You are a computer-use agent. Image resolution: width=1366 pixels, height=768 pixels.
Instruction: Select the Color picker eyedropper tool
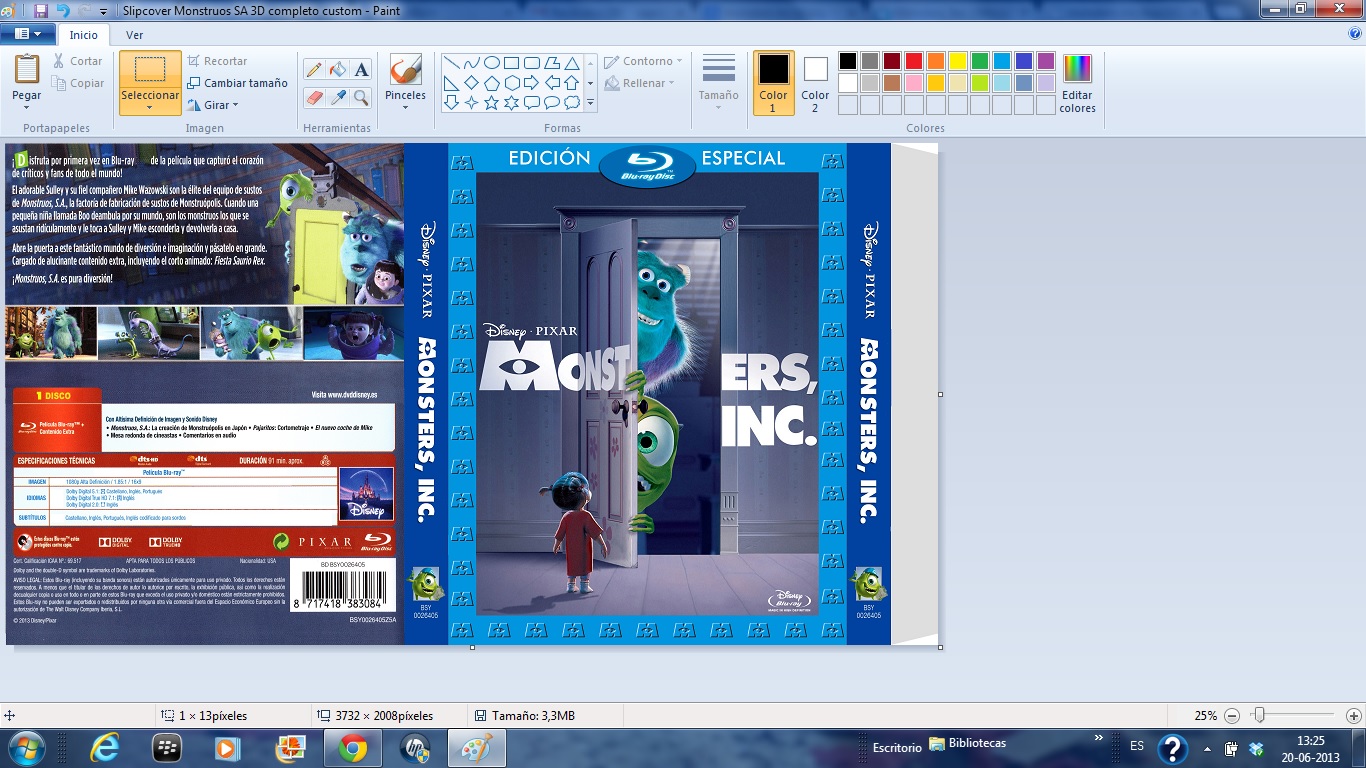[x=338, y=97]
